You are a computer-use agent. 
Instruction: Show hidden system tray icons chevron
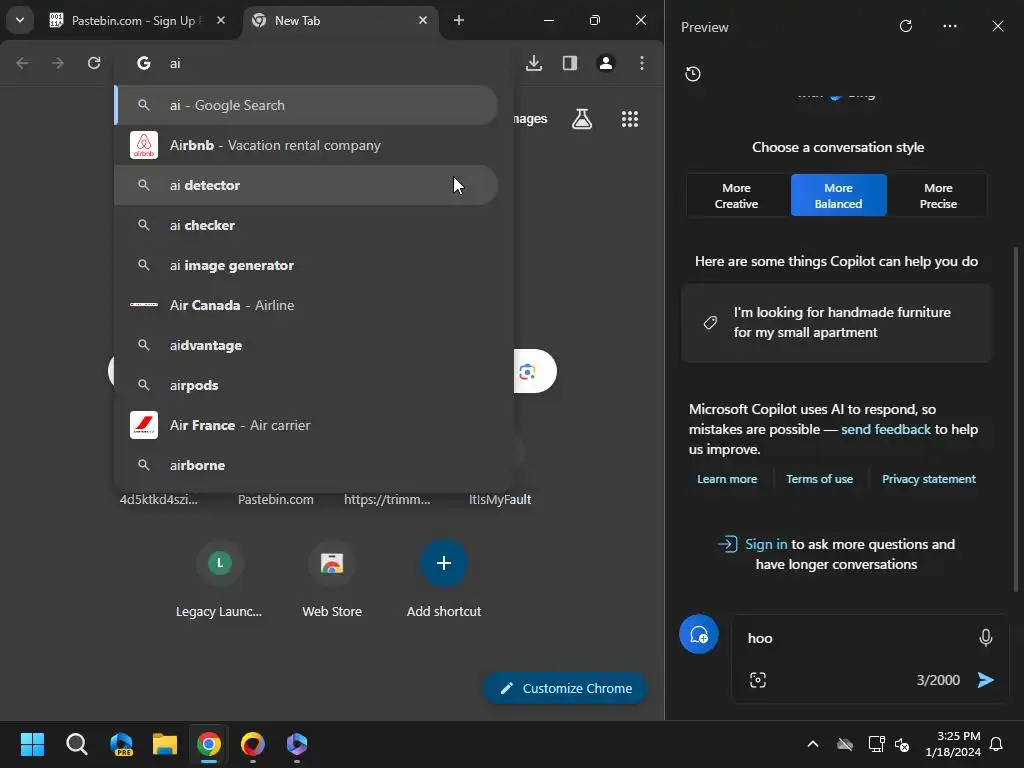(813, 744)
